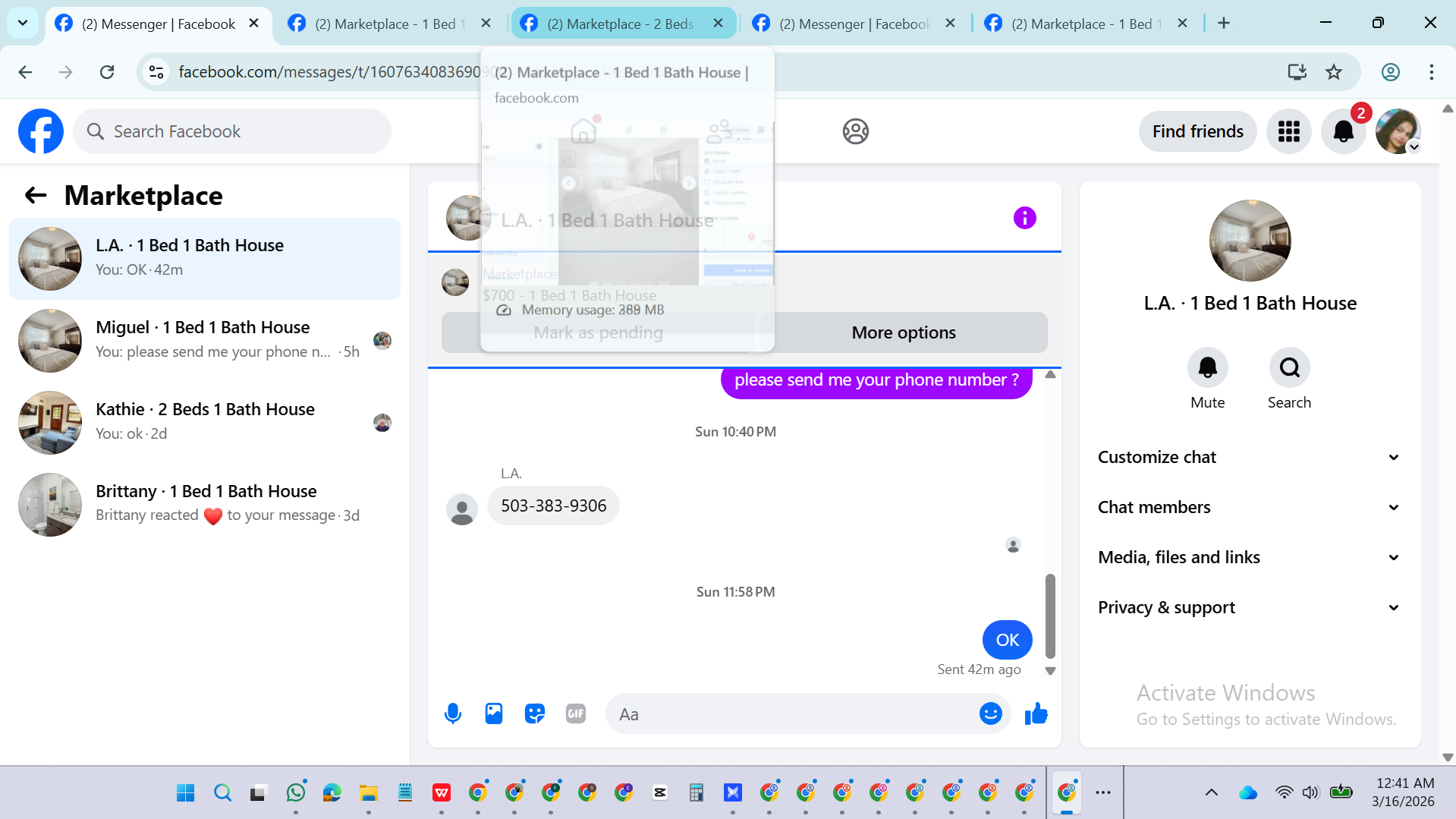The width and height of the screenshot is (1456, 819).
Task: Bookmark this page star icon
Action: pos(1333,72)
